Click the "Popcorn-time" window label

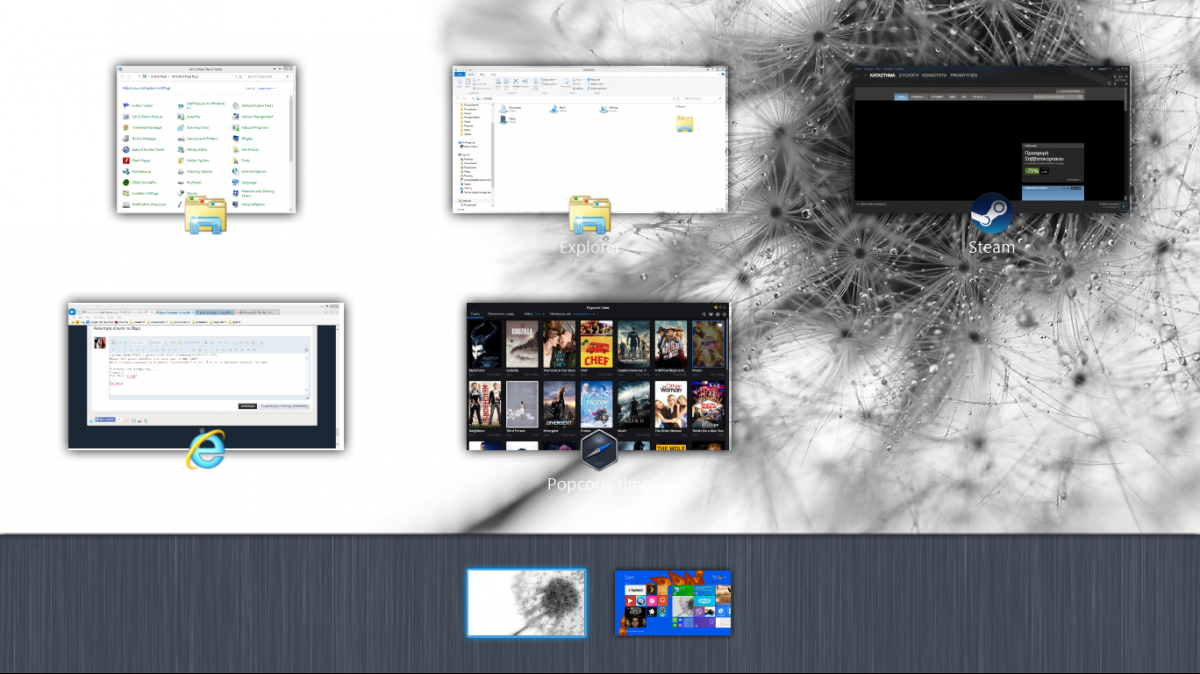[x=599, y=484]
